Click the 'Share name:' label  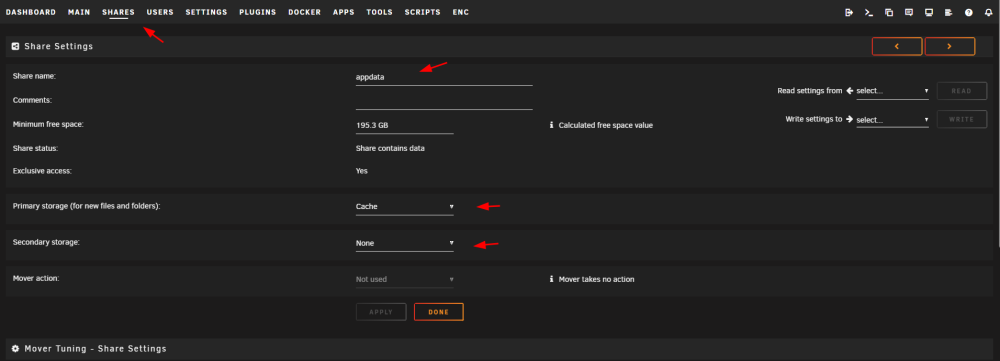click(34, 76)
